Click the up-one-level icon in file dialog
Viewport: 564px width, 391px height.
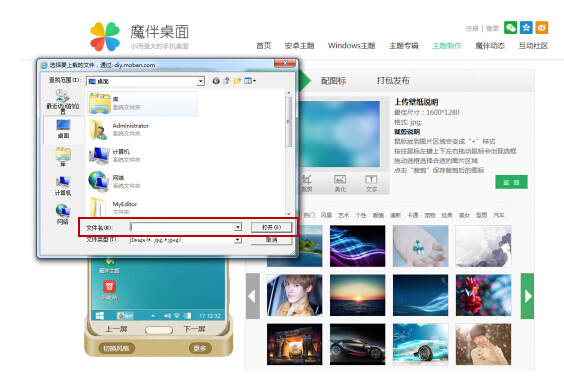[226, 81]
